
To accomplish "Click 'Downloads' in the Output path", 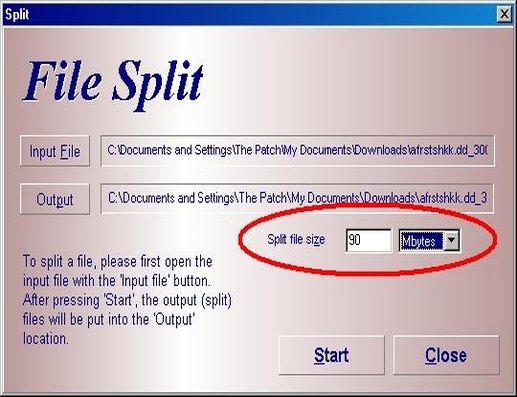I will coord(389,198).
